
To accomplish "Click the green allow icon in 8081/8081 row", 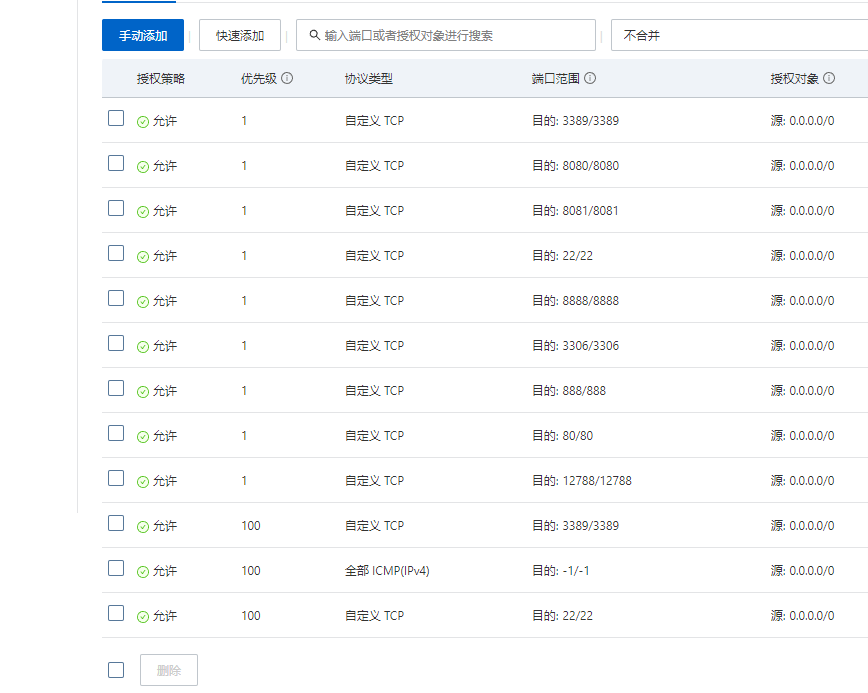I will tap(143, 211).
